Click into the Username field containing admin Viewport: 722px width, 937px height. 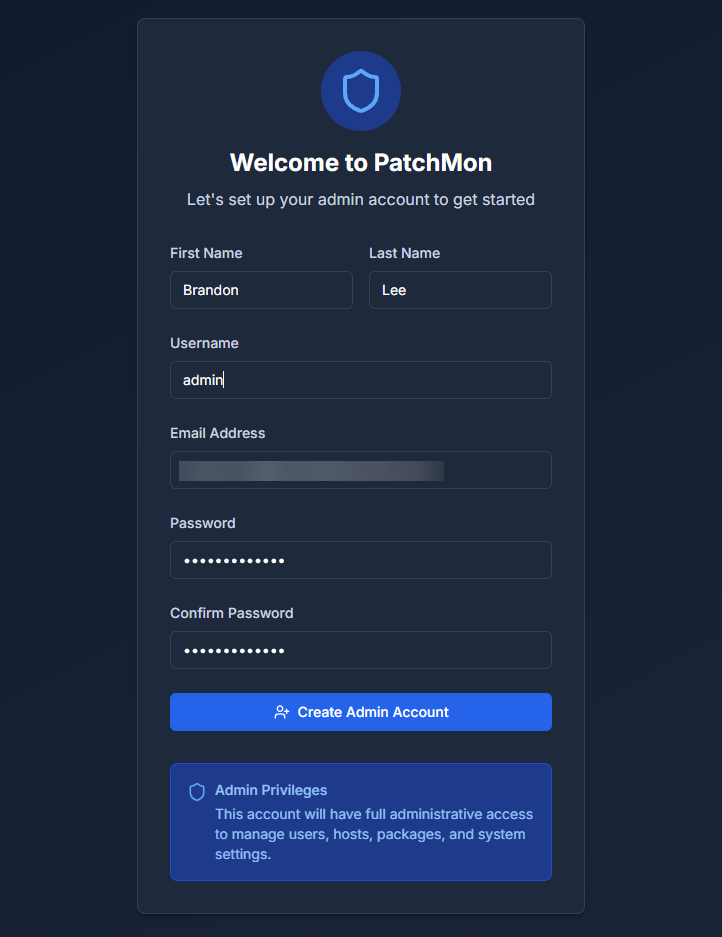click(x=361, y=380)
